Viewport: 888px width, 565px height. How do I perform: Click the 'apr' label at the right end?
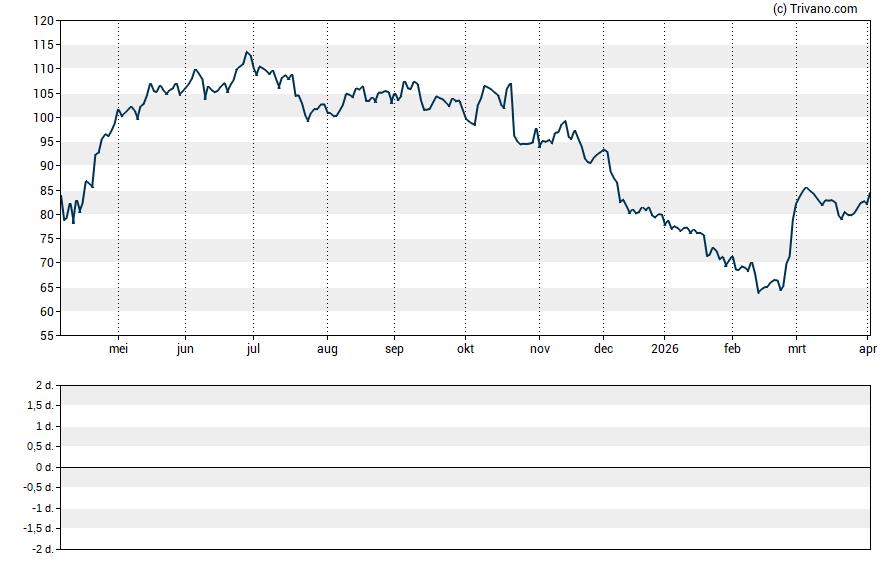pos(868,349)
